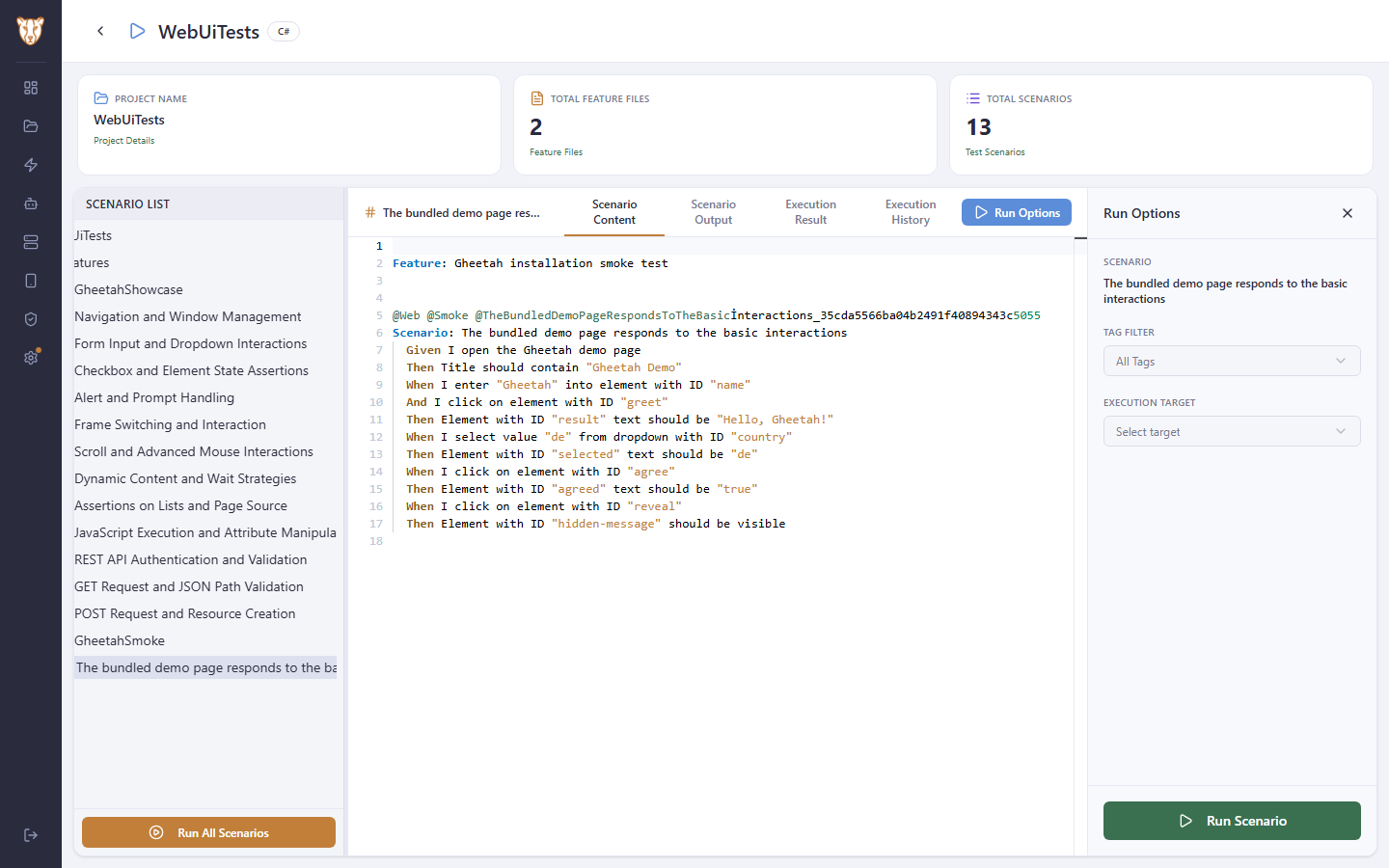Click the @Web @Smoke tag line
This screenshot has width=1389, height=868.
pyautogui.click(x=717, y=315)
